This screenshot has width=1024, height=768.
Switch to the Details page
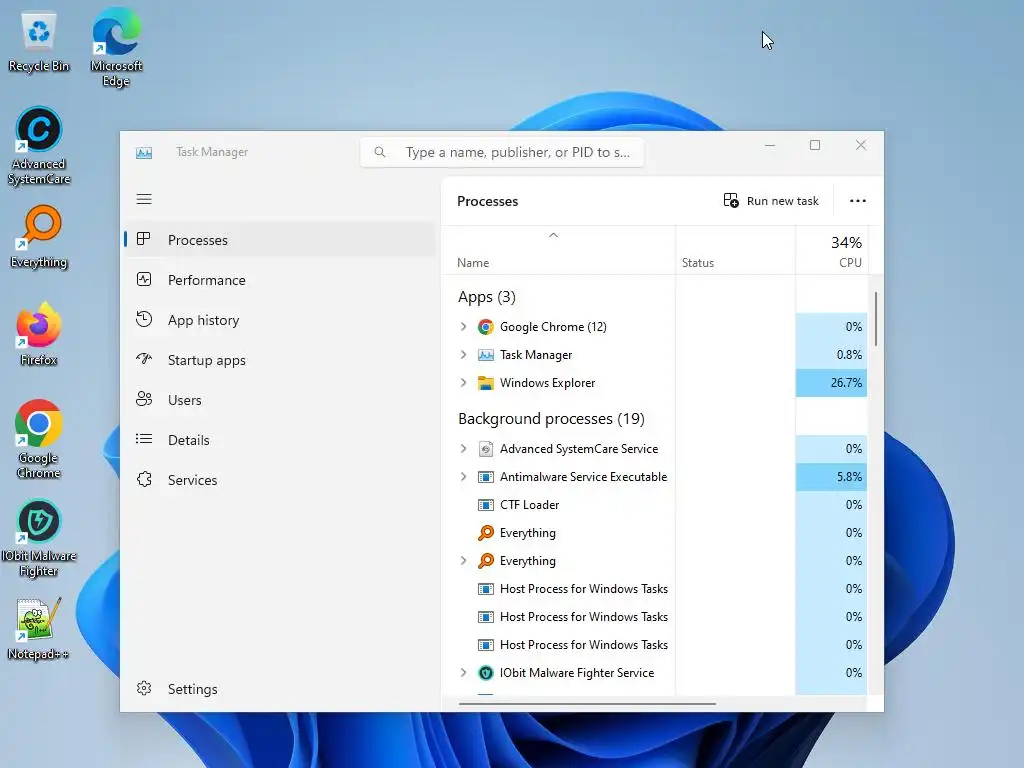(x=280, y=440)
